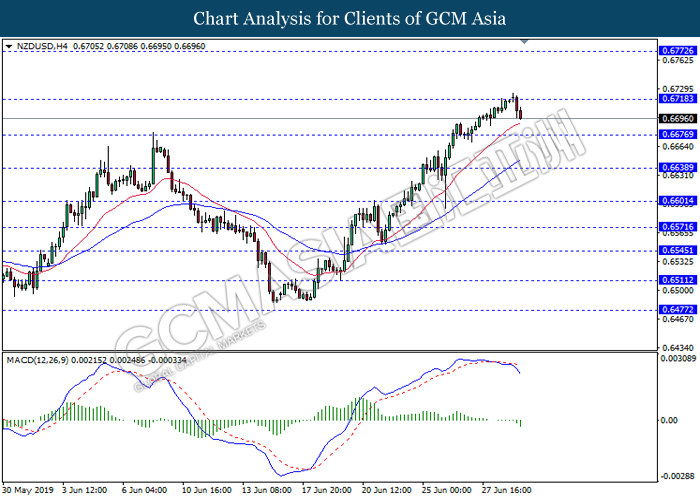Click the 3 Jun 12:00 time label
The width and height of the screenshot is (700, 500).
(x=85, y=490)
